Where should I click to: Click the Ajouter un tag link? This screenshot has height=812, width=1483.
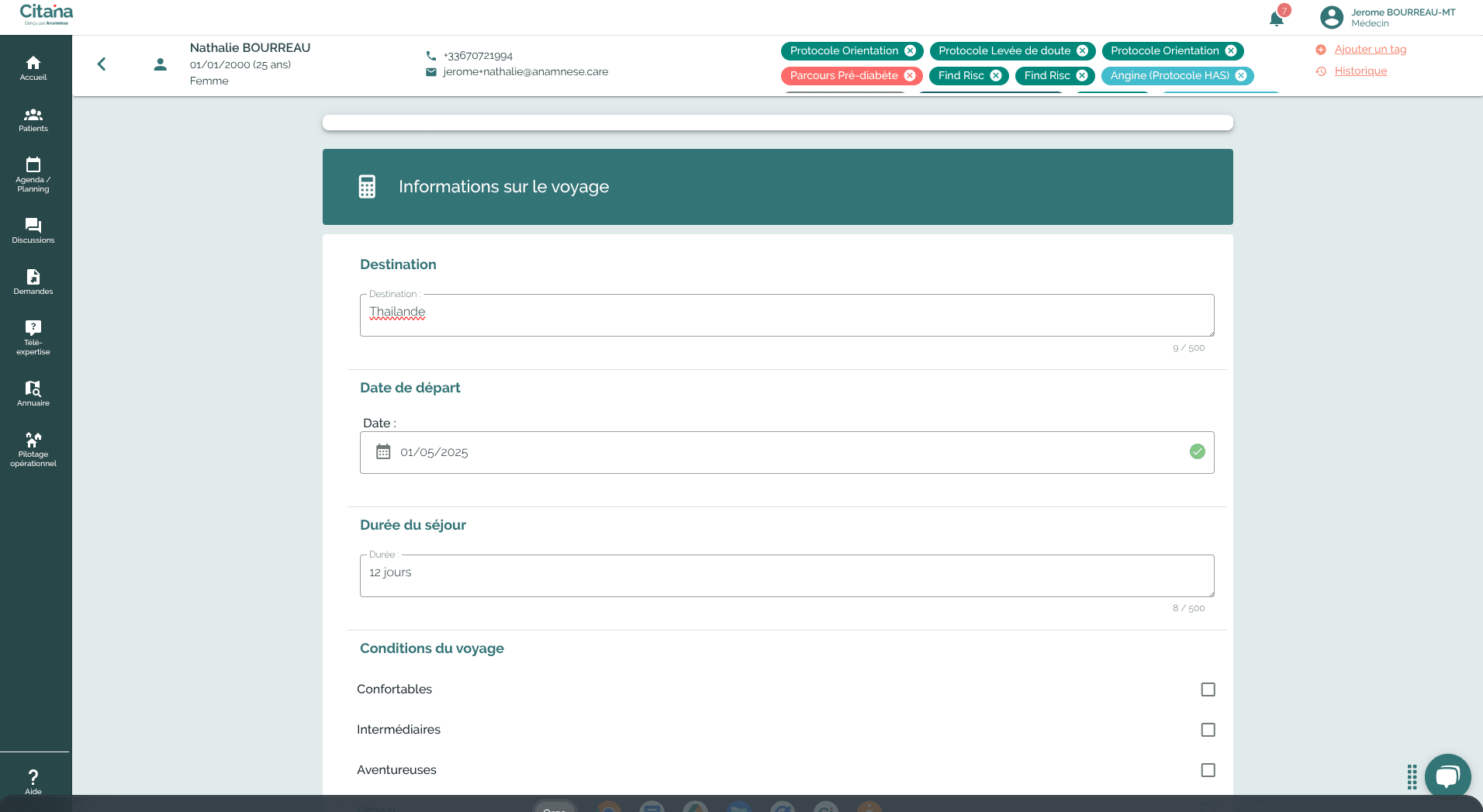coord(1371,50)
